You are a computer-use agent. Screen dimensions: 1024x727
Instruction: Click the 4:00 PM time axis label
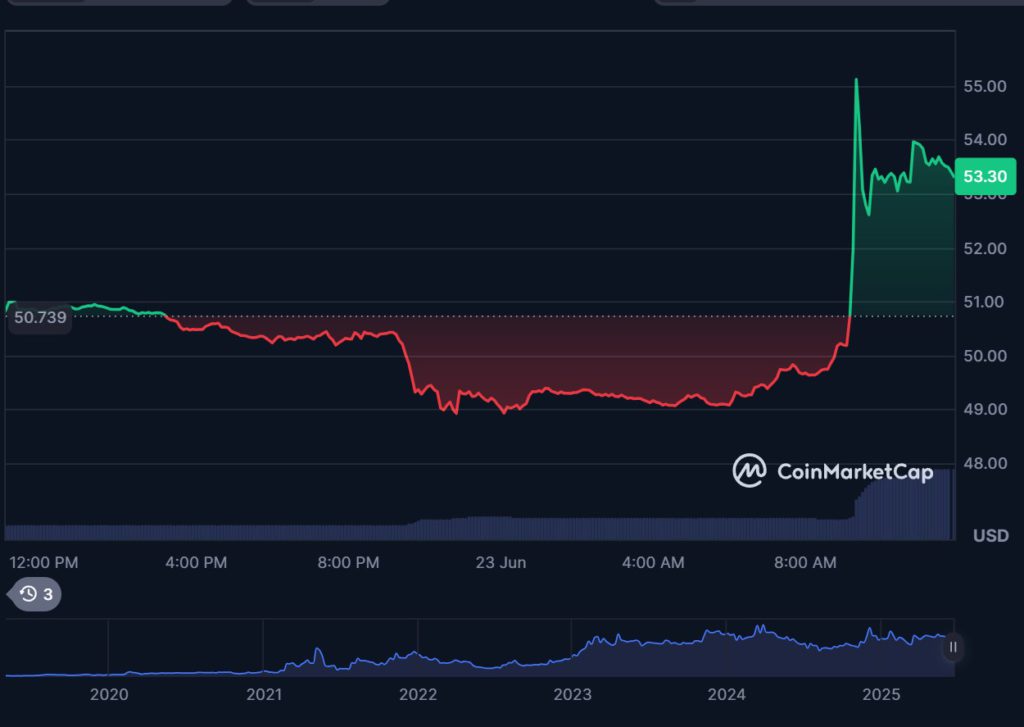click(x=195, y=563)
